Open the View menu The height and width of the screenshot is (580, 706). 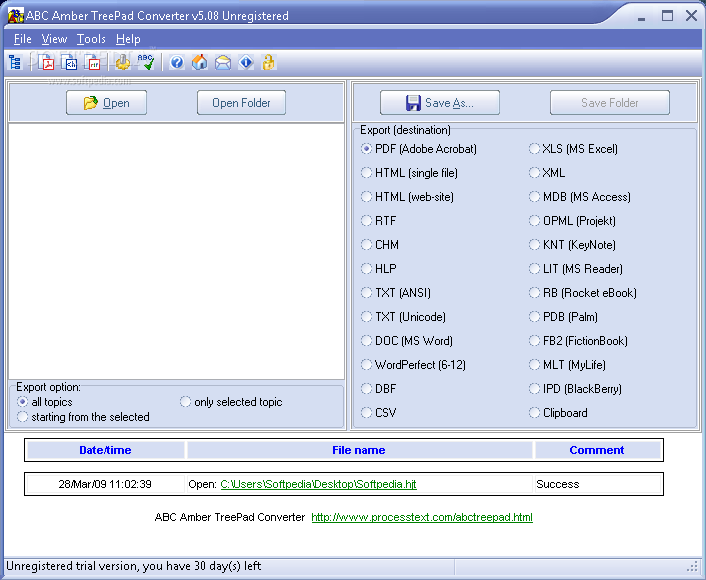click(x=54, y=39)
